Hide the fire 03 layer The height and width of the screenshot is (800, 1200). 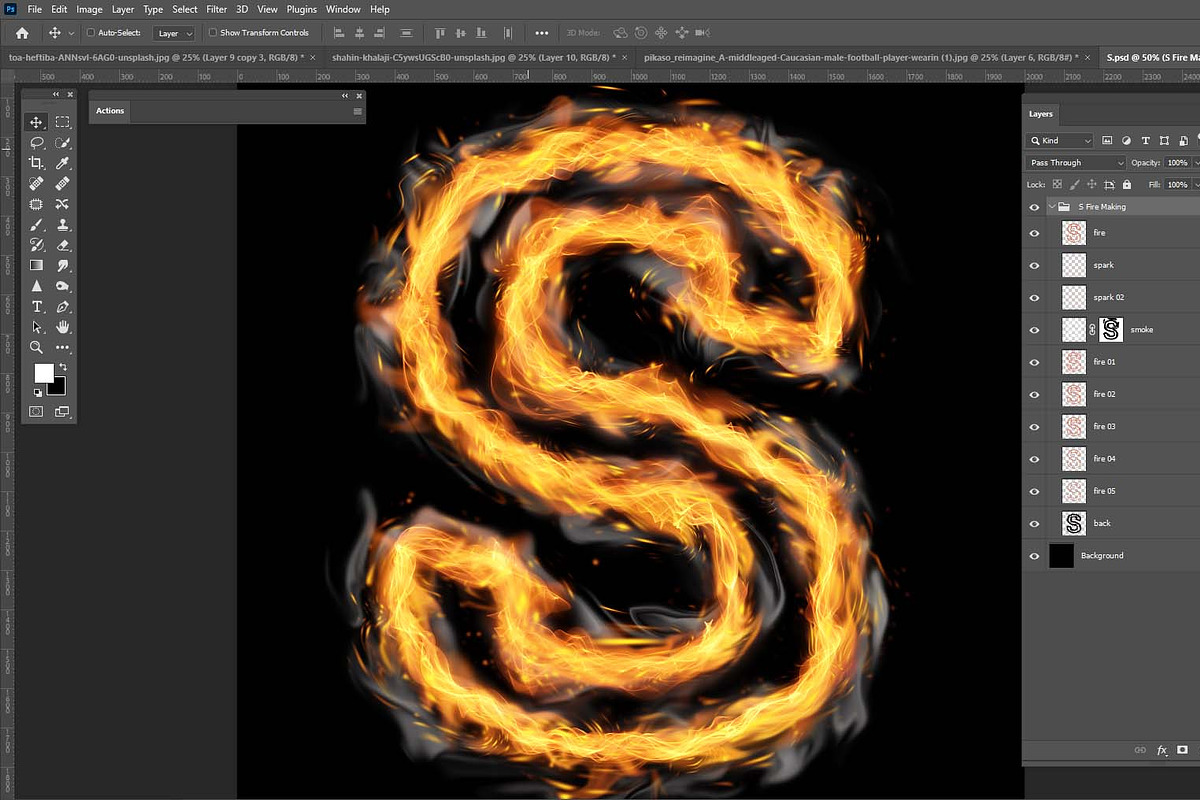[1034, 426]
